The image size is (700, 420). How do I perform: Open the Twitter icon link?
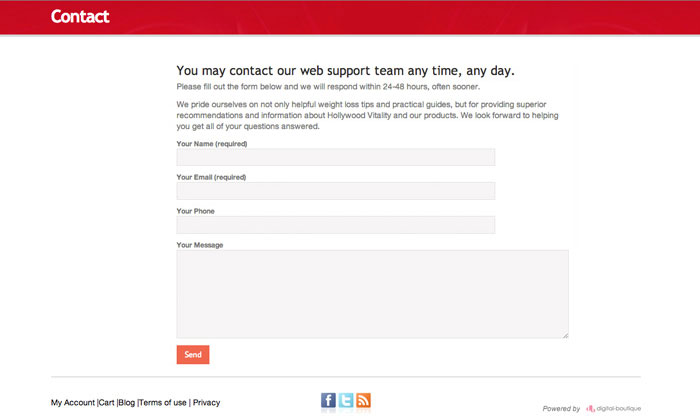(x=346, y=400)
